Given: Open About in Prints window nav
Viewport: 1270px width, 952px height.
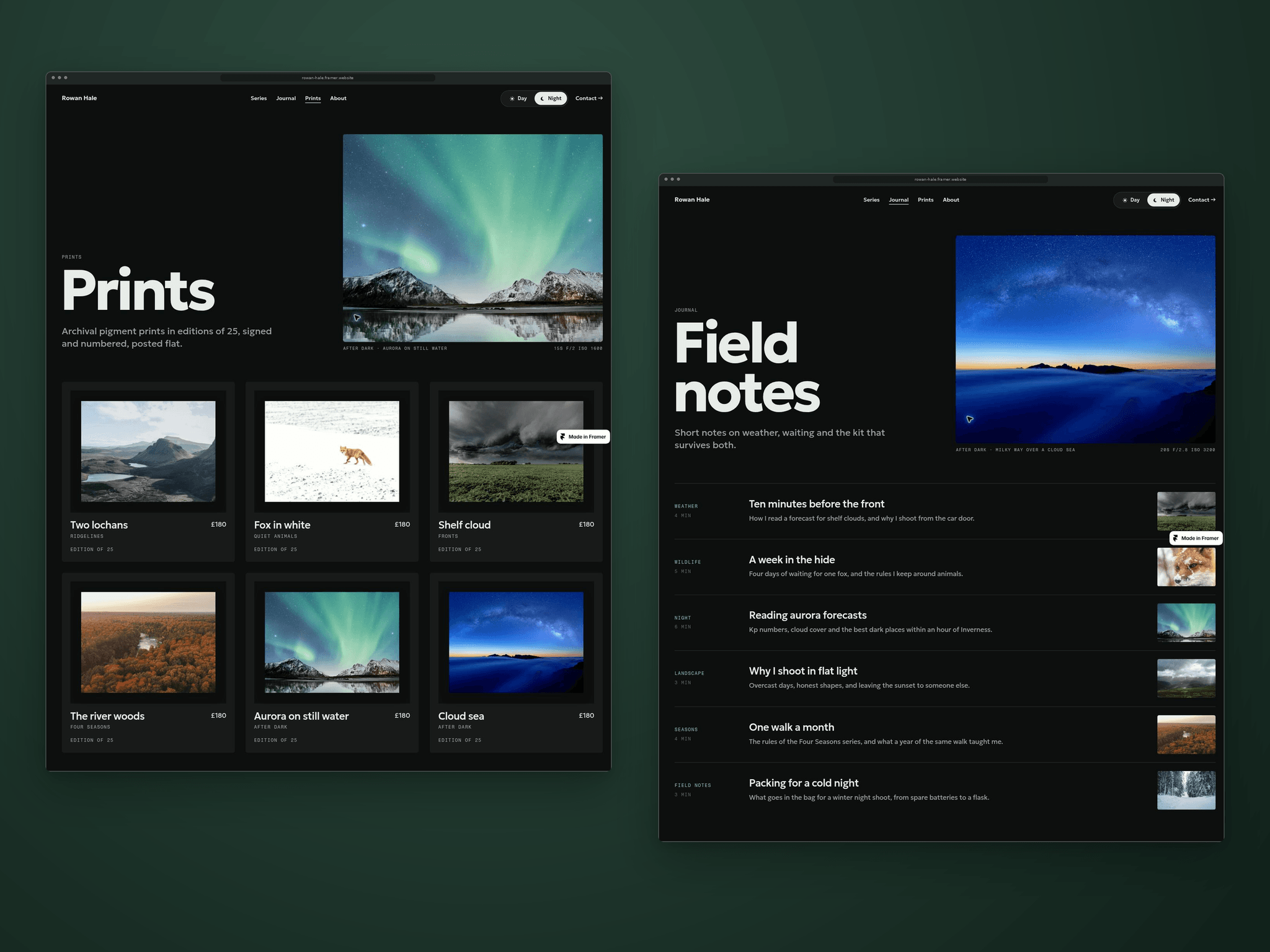Looking at the screenshot, I should pos(338,99).
